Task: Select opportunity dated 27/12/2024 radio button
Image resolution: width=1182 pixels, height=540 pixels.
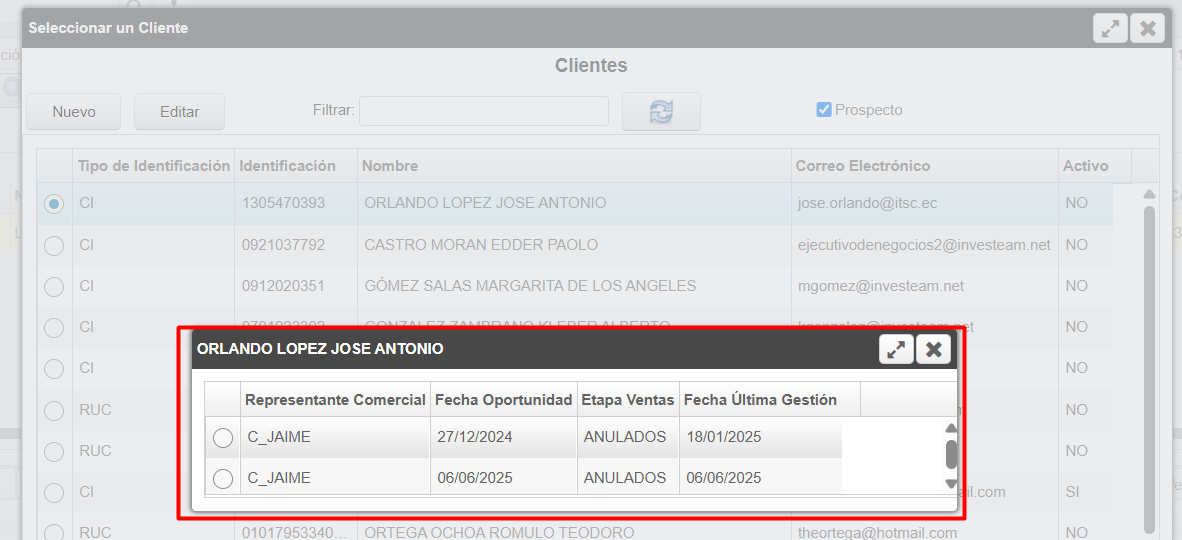Action: [223, 438]
